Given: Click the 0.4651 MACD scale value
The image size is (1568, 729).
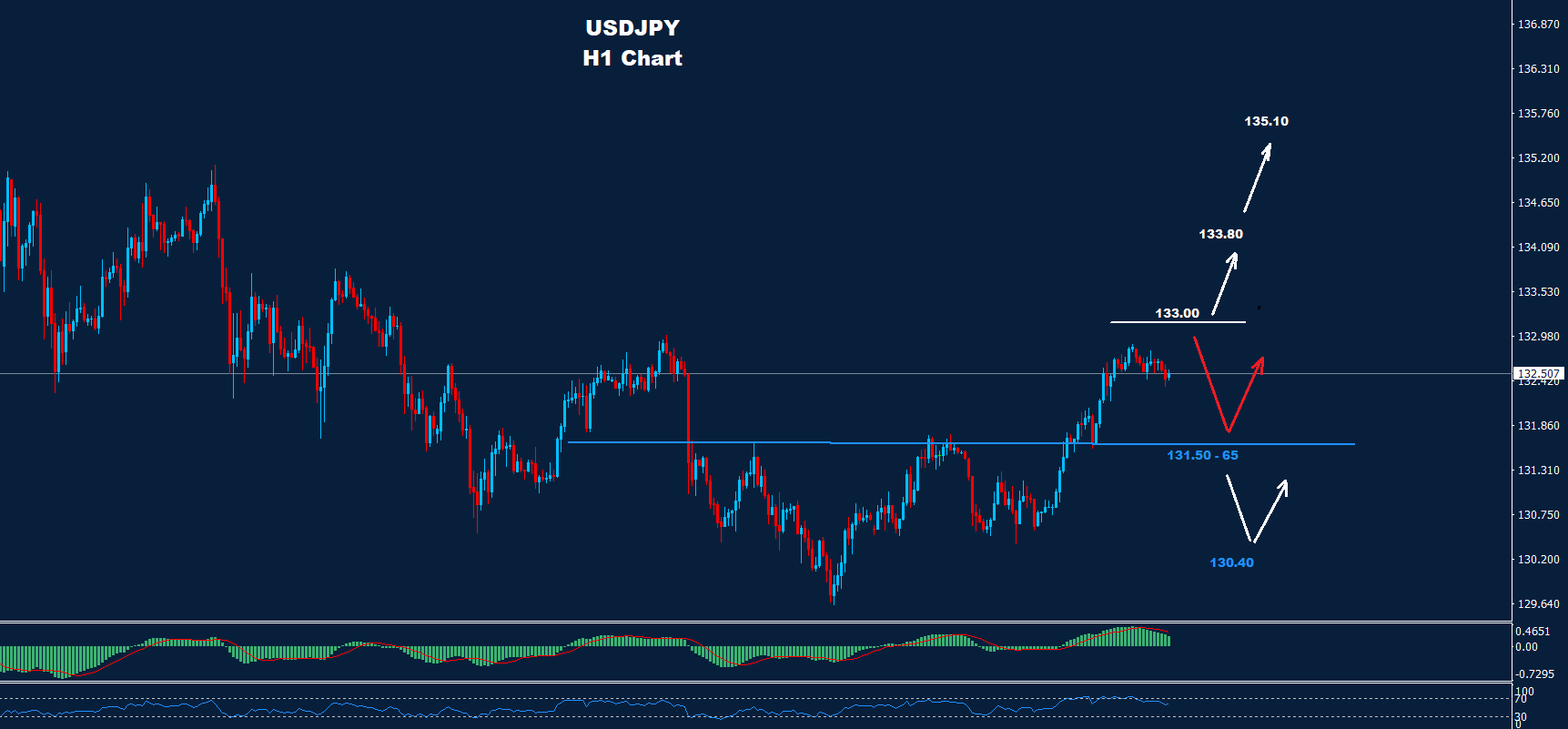Looking at the screenshot, I should pyautogui.click(x=1533, y=632).
